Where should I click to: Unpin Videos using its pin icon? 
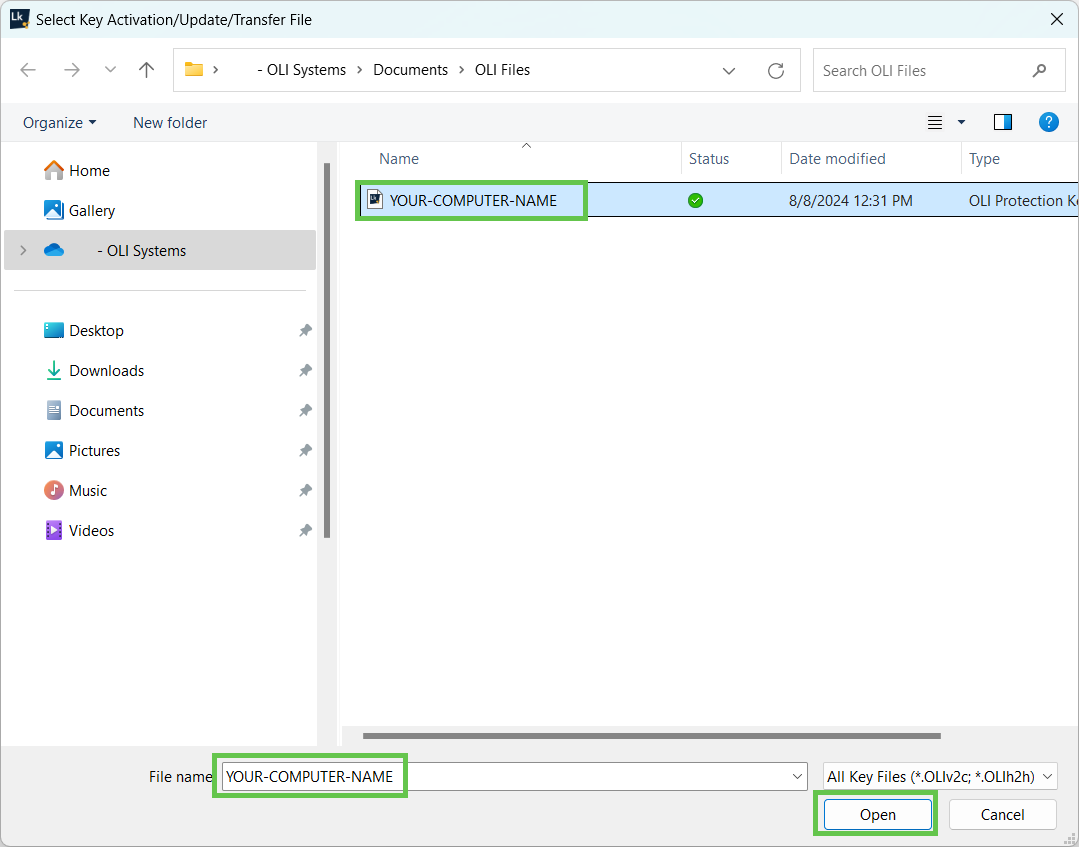(x=305, y=530)
